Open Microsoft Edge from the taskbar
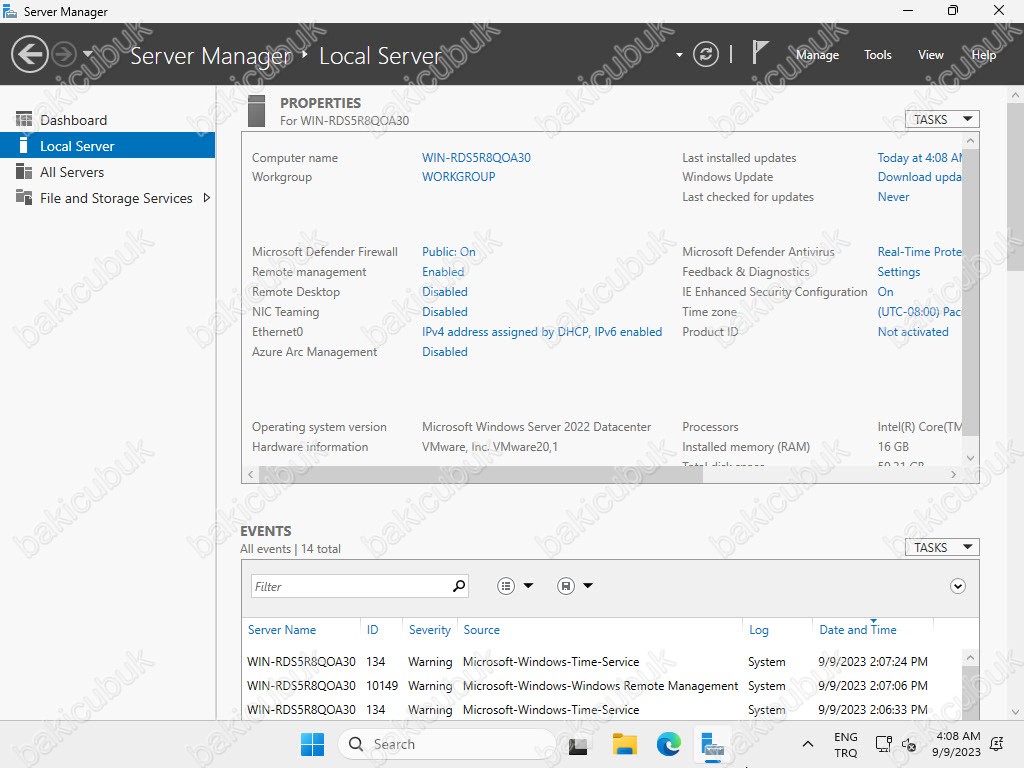The width and height of the screenshot is (1024, 768). (669, 744)
